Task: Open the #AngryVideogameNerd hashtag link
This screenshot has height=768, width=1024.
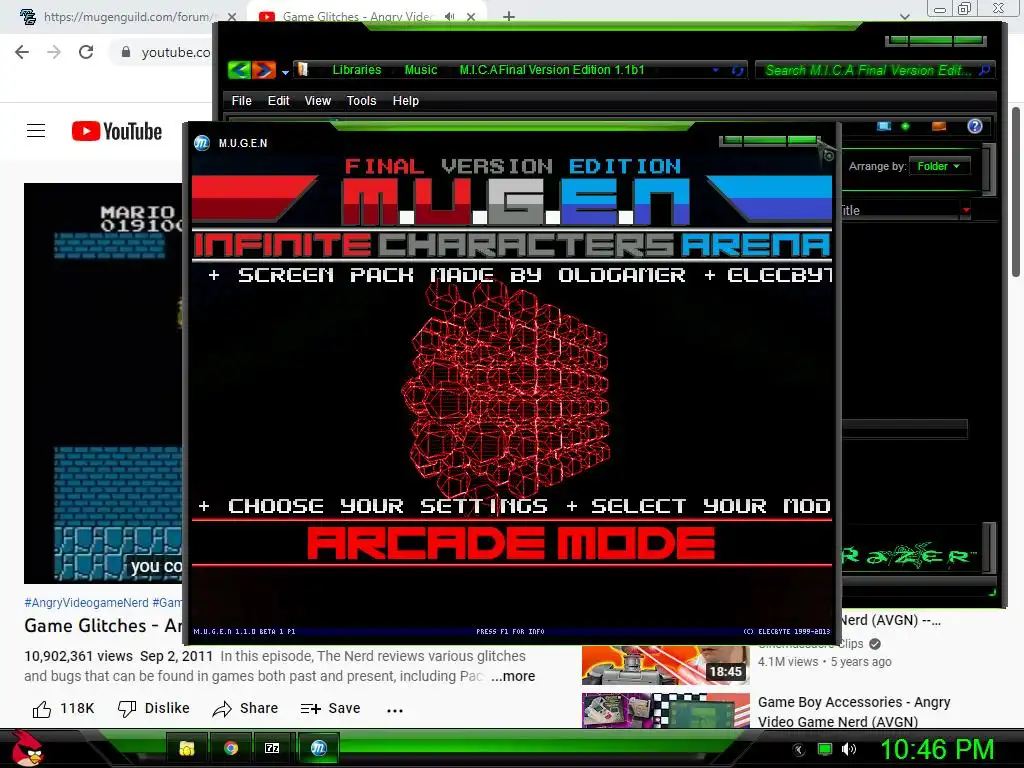Action: click(x=86, y=602)
